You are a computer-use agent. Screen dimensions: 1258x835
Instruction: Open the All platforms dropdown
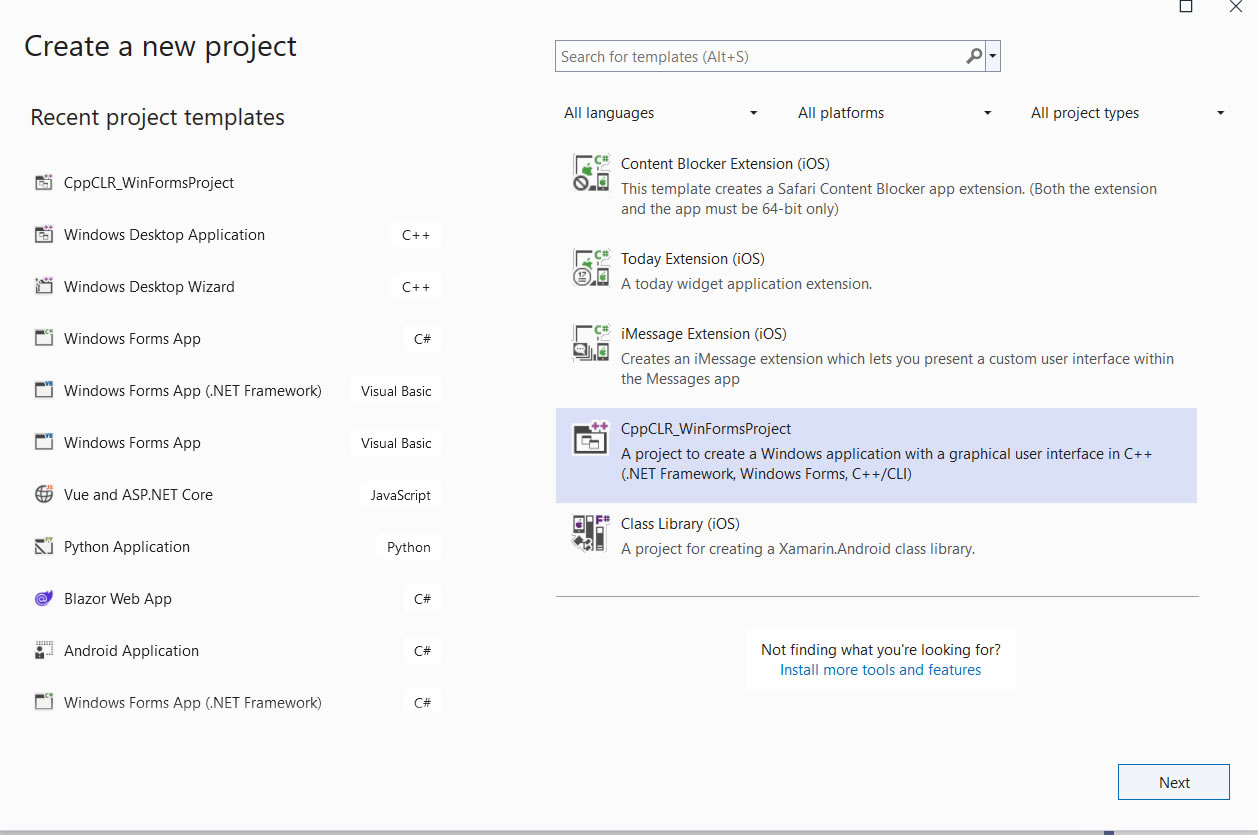[x=894, y=113]
